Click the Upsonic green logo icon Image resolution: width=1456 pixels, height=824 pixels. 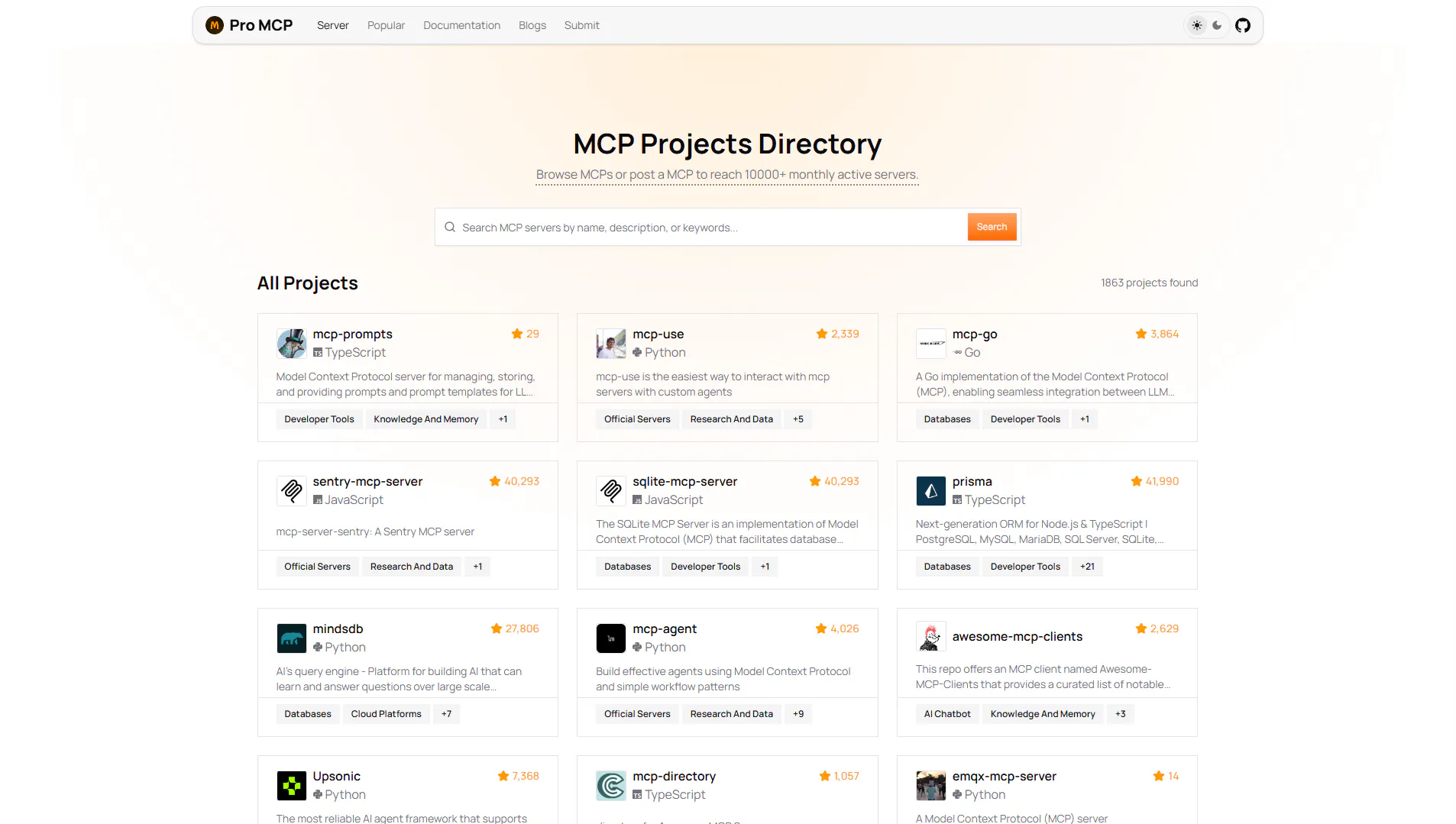pyautogui.click(x=291, y=786)
